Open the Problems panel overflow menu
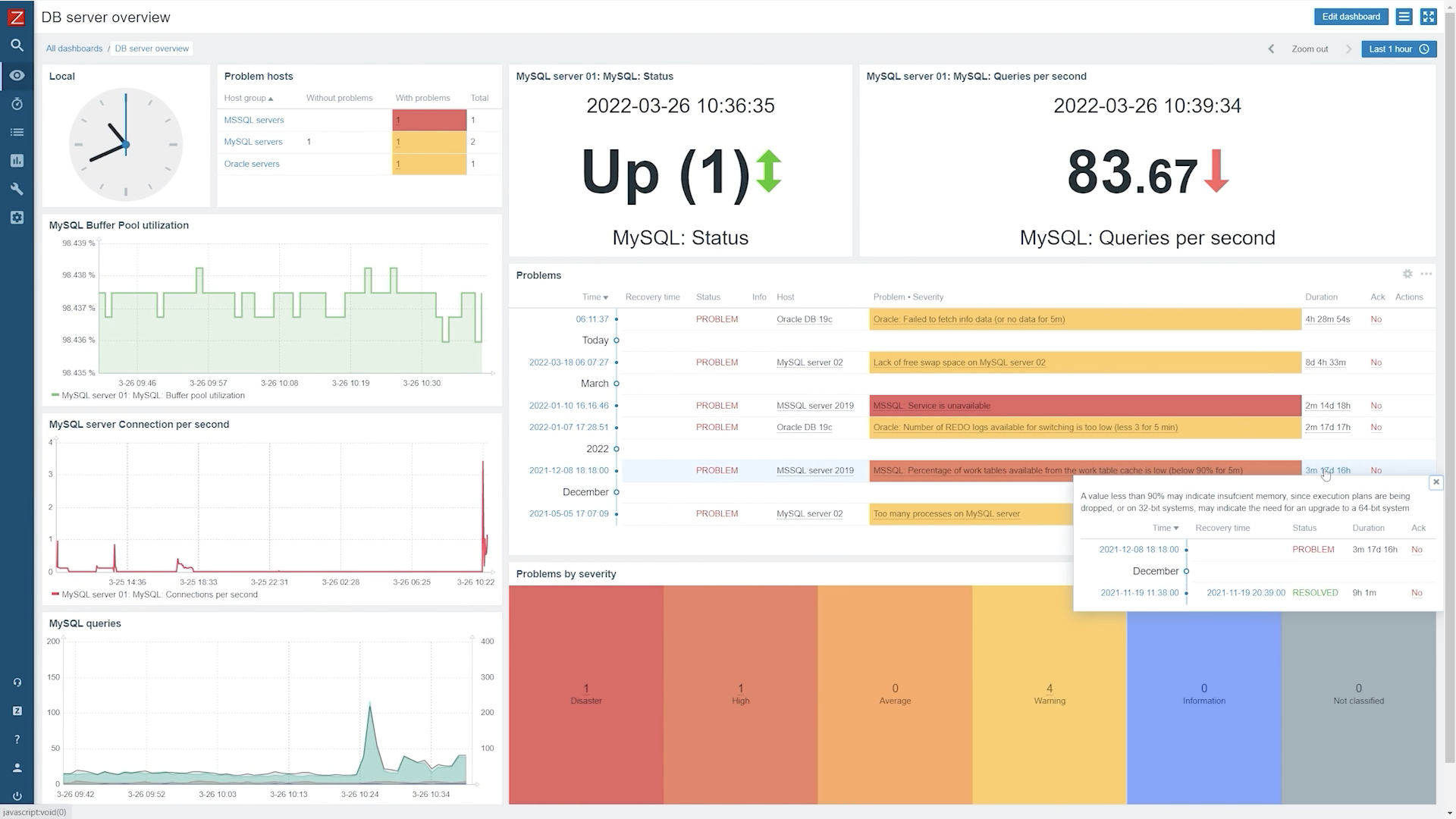1456x819 pixels. [1427, 274]
